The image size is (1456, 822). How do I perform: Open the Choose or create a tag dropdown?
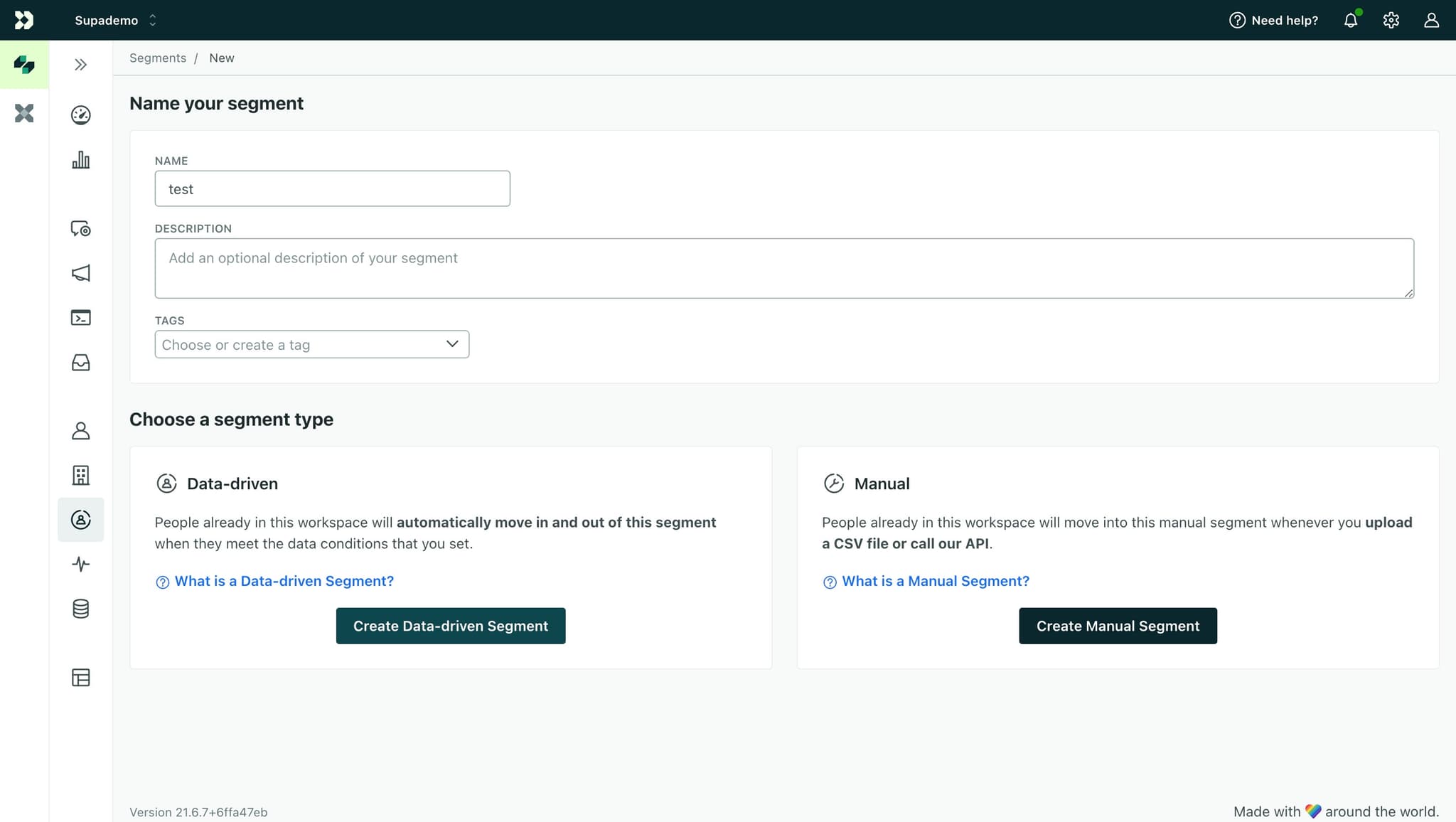tap(311, 344)
